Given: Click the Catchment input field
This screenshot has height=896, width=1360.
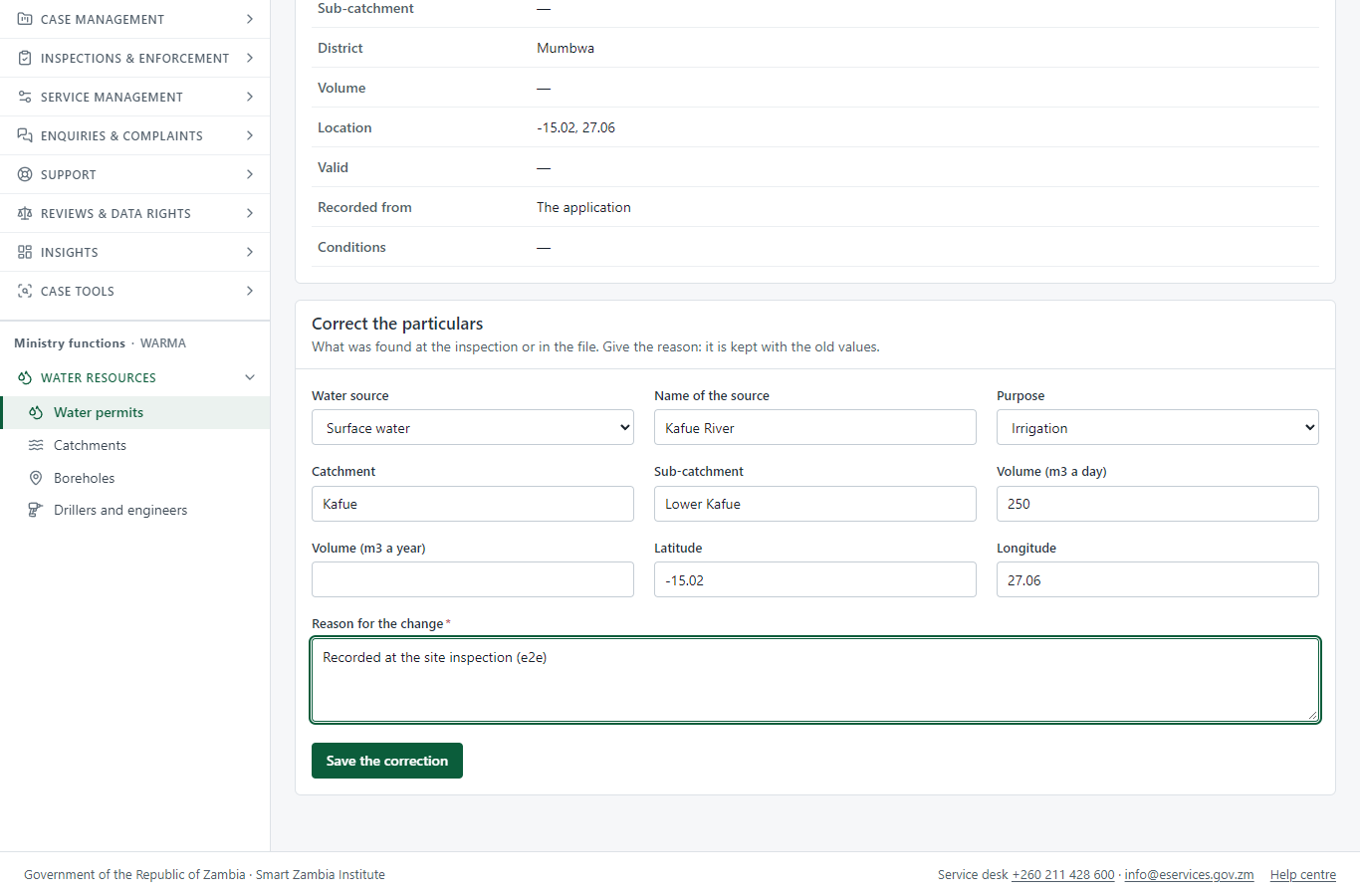Looking at the screenshot, I should coord(473,504).
